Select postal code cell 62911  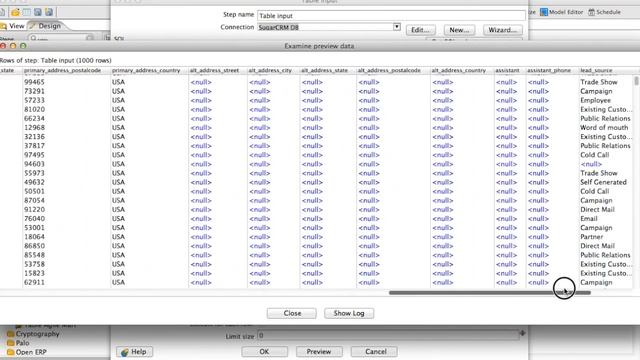[x=34, y=282]
